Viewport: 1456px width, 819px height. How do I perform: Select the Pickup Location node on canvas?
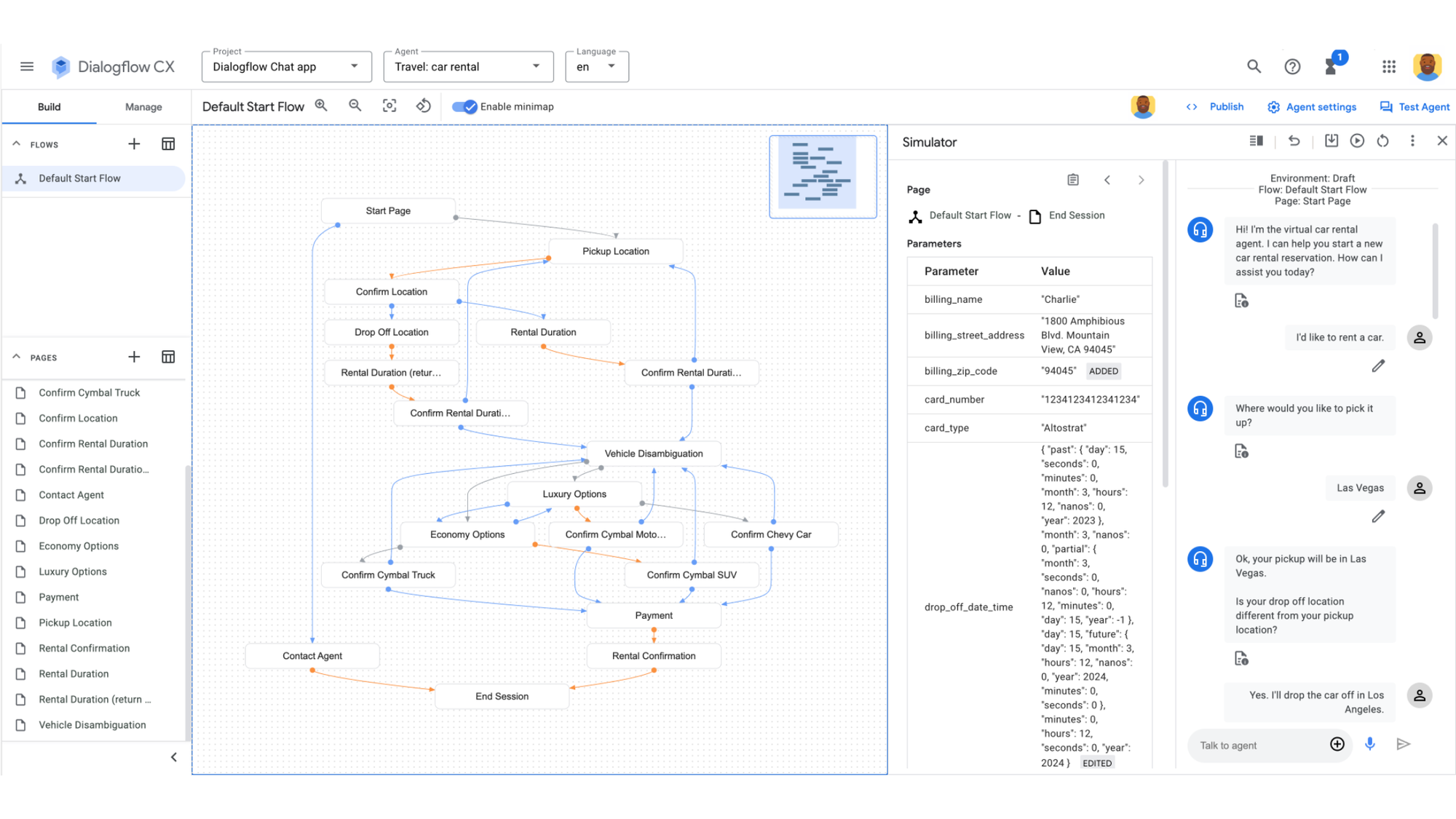click(x=616, y=251)
